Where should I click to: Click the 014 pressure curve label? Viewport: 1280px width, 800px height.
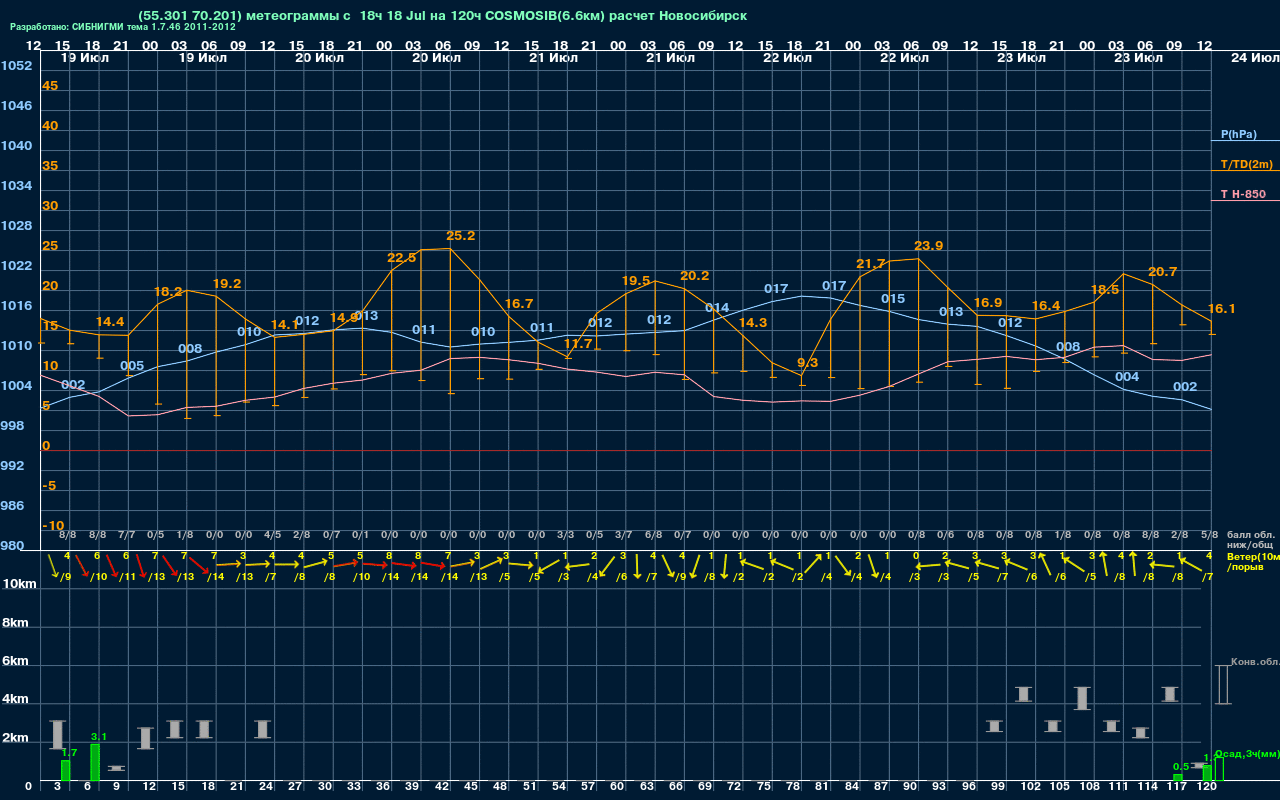point(717,308)
